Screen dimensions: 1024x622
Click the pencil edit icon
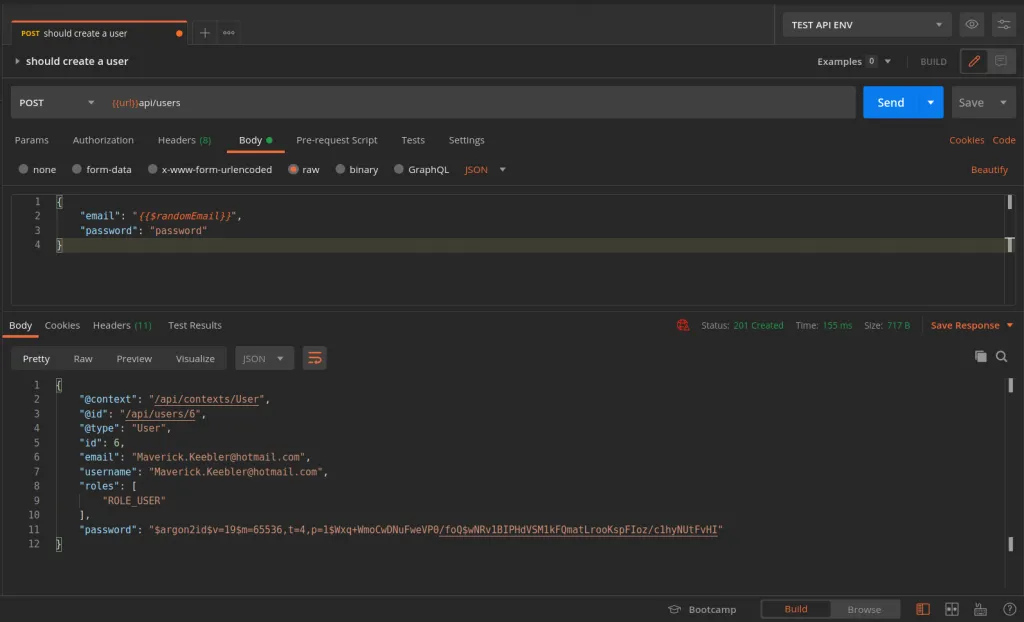(974, 61)
